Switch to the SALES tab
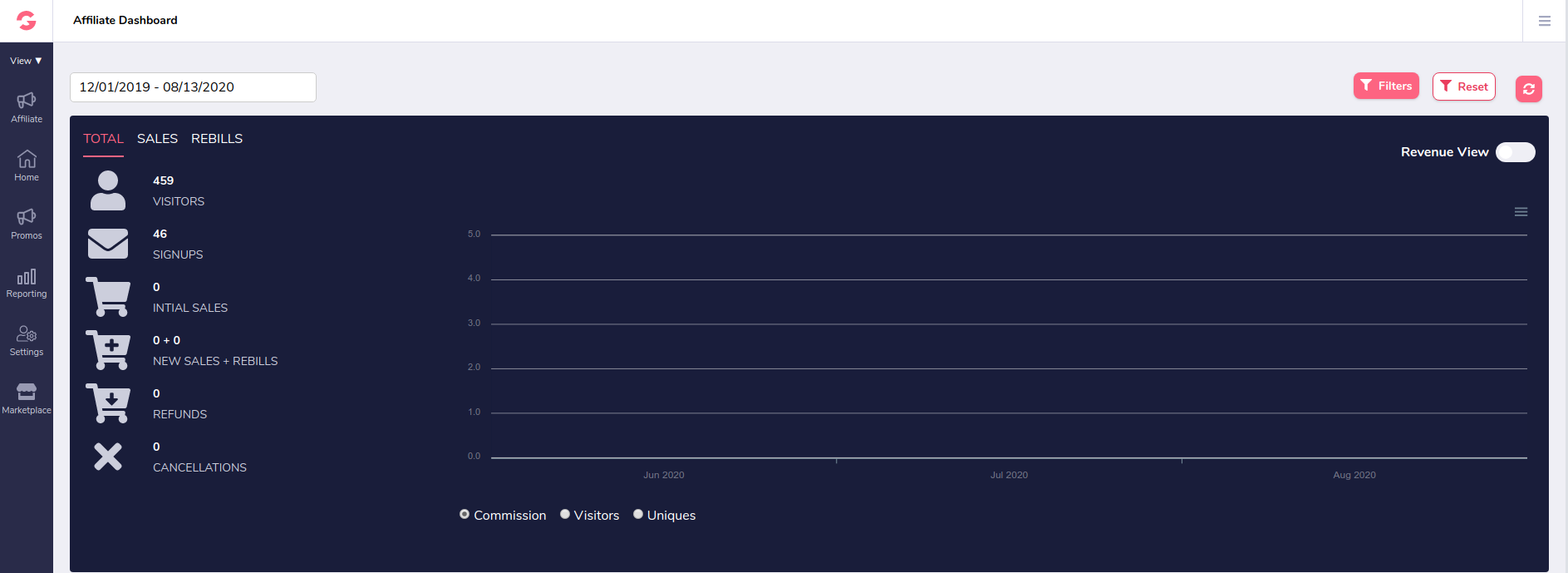Image resolution: width=1568 pixels, height=573 pixels. tap(157, 139)
